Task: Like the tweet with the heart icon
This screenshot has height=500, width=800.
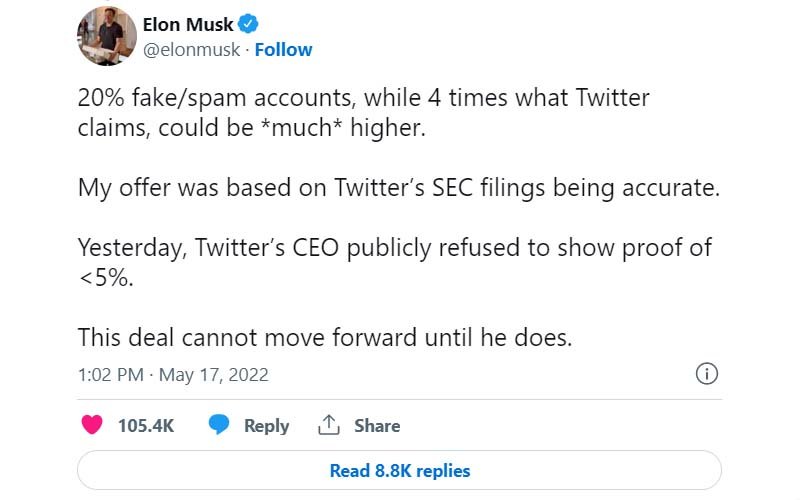Action: click(x=92, y=425)
